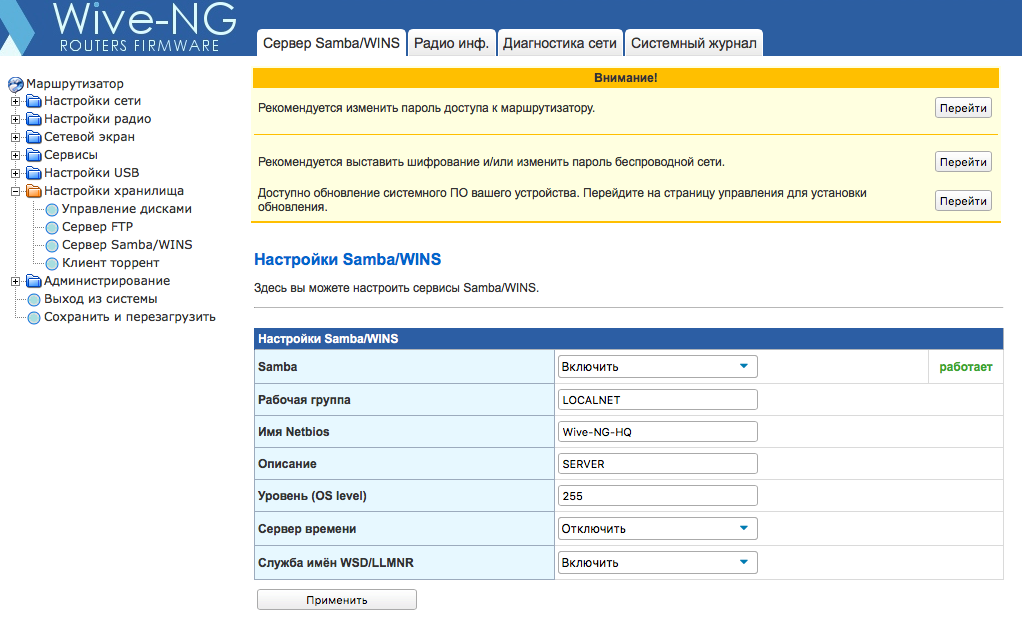Switch to the Сервер Samba/WINS tab

point(331,43)
